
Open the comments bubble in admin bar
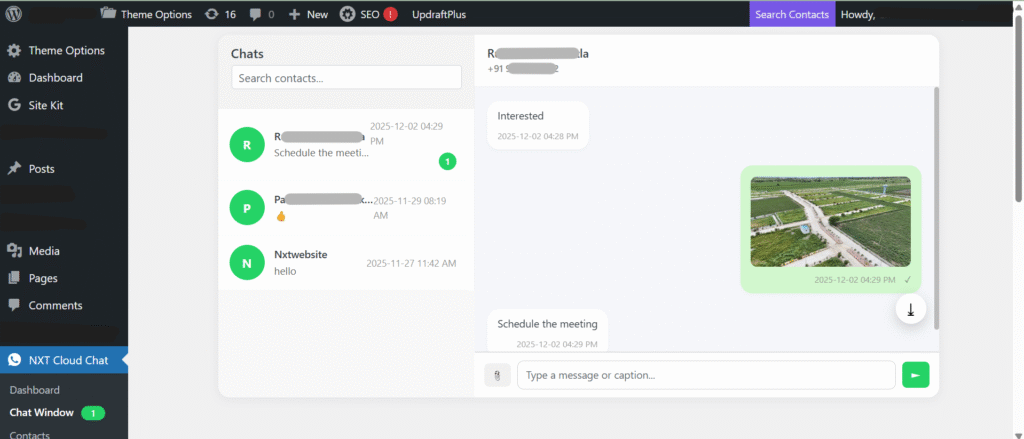click(261, 14)
